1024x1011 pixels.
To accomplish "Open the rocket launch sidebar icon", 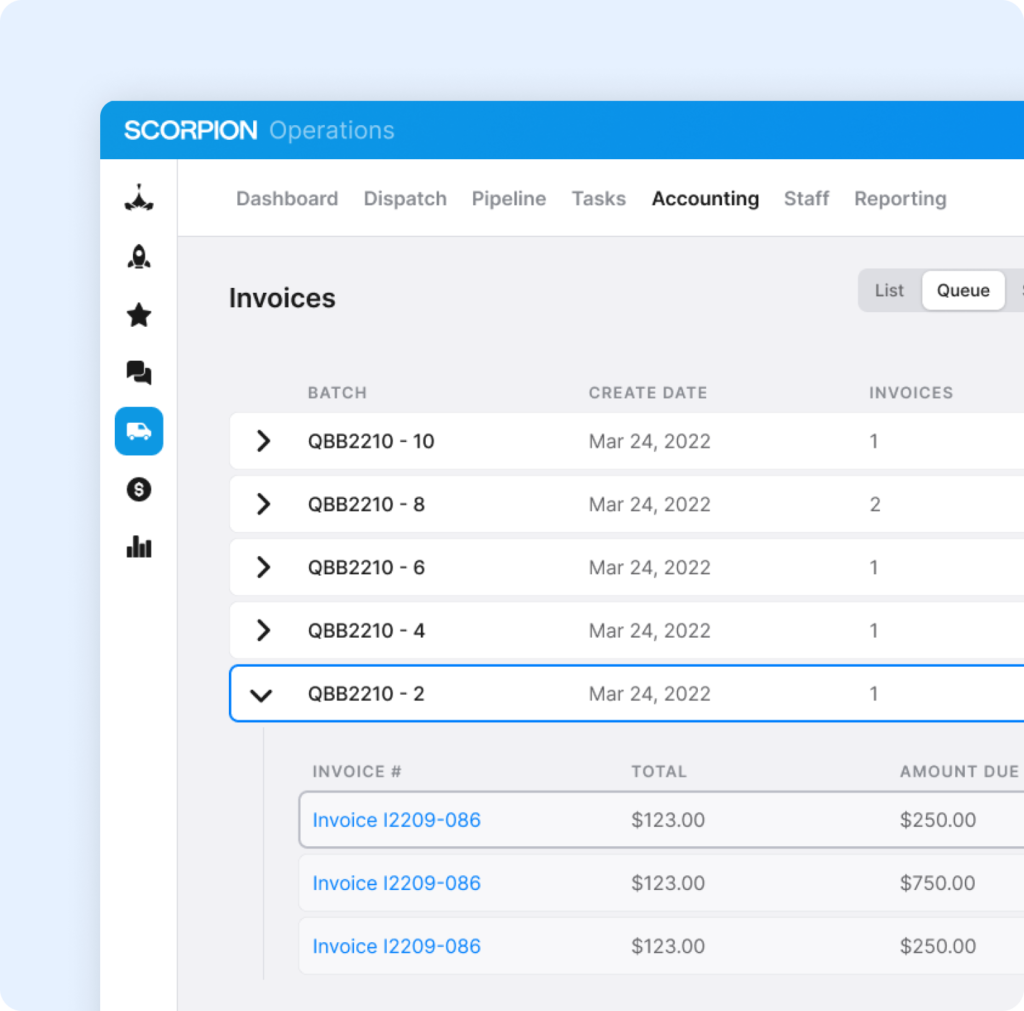I will click(139, 256).
